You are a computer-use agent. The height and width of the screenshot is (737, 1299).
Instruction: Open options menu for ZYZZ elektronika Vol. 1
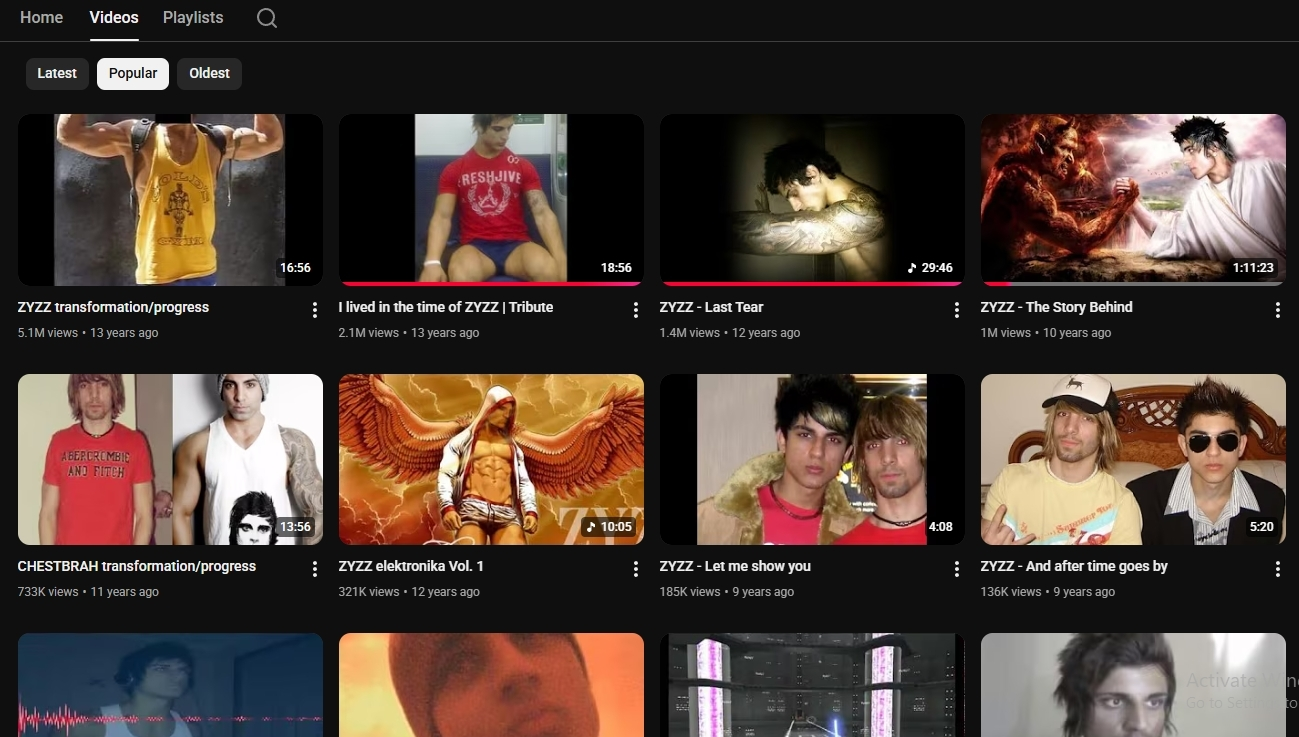[636, 569]
